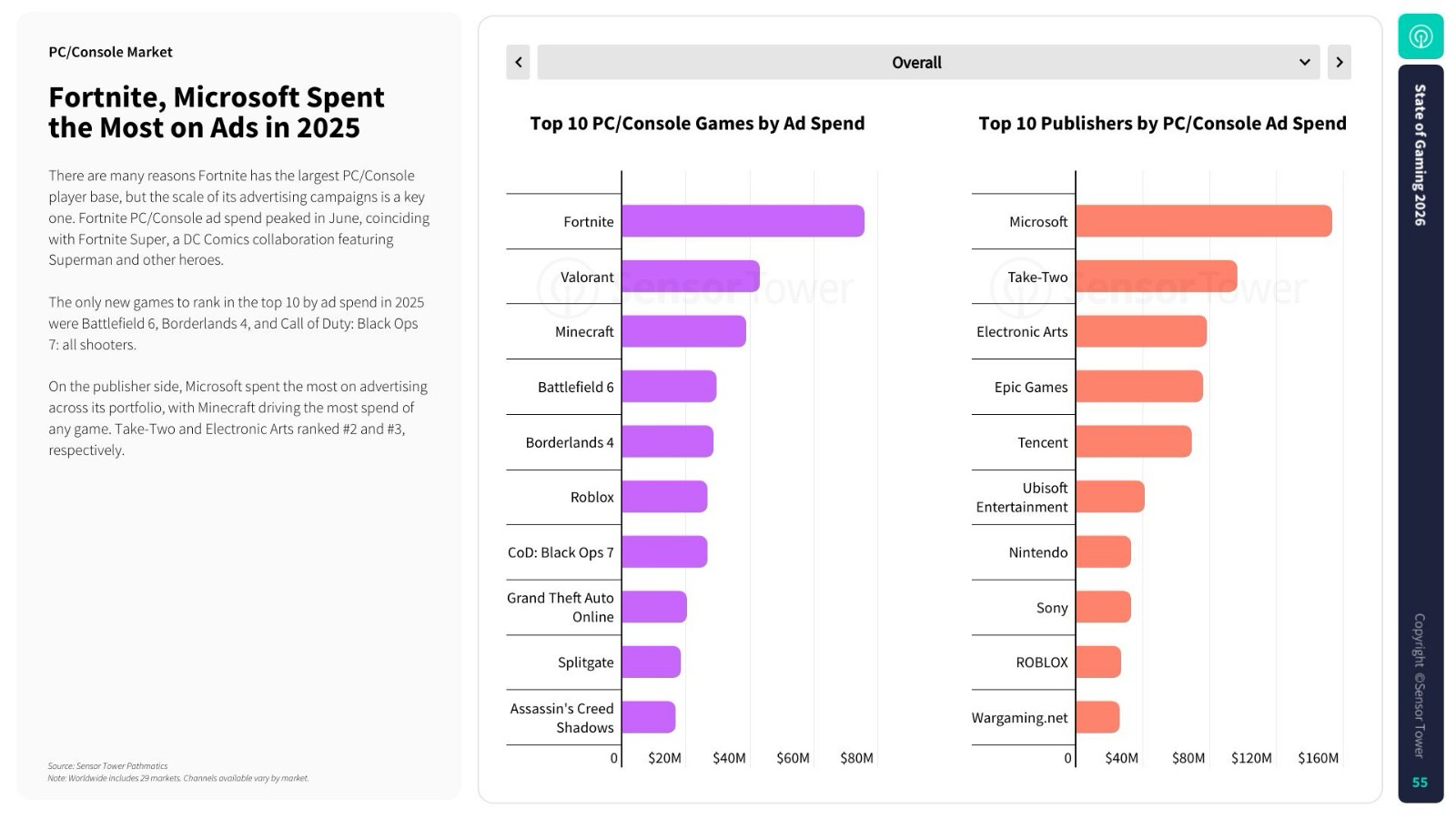Click the Battlefield 6 bar

point(669,387)
